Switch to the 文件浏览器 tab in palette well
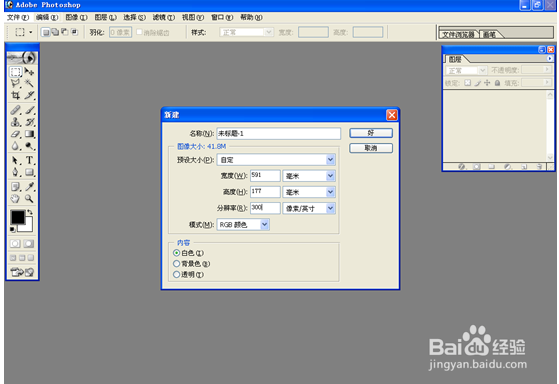 click(458, 35)
